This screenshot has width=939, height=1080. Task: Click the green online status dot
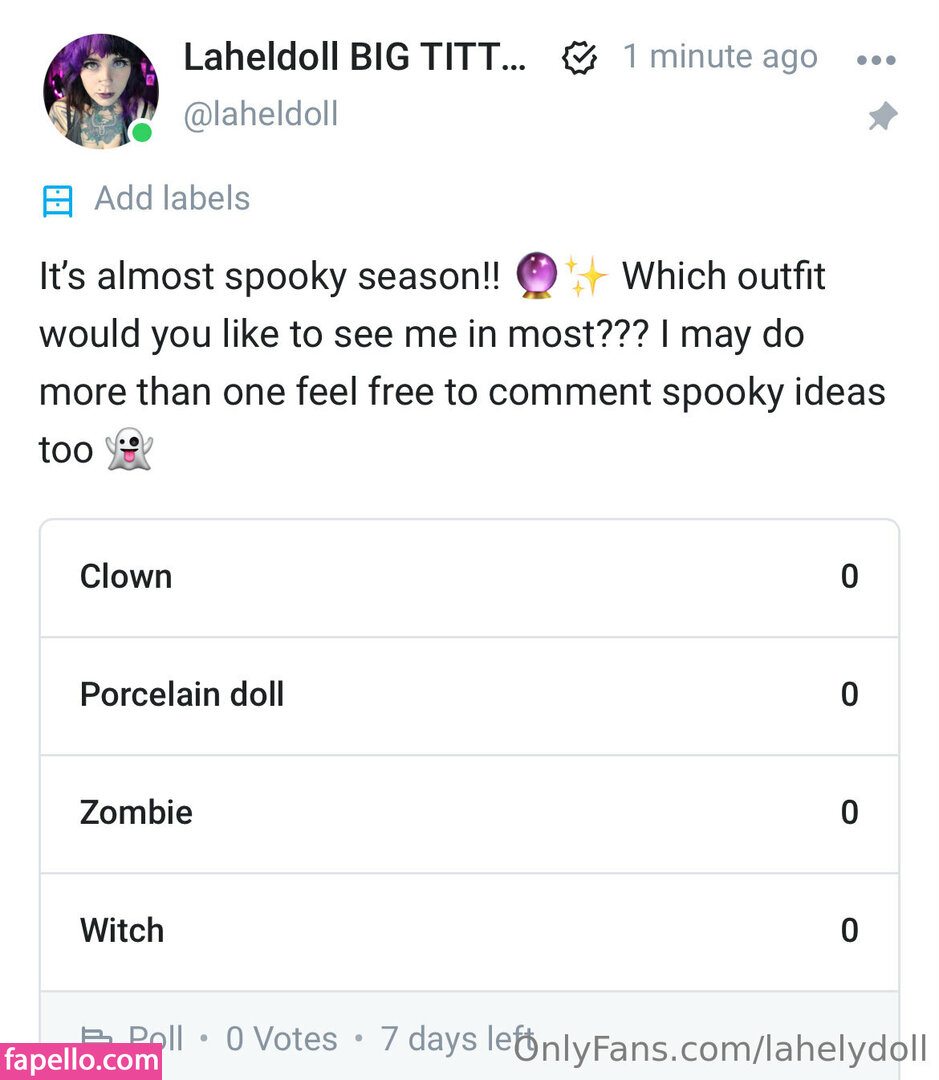point(142,132)
